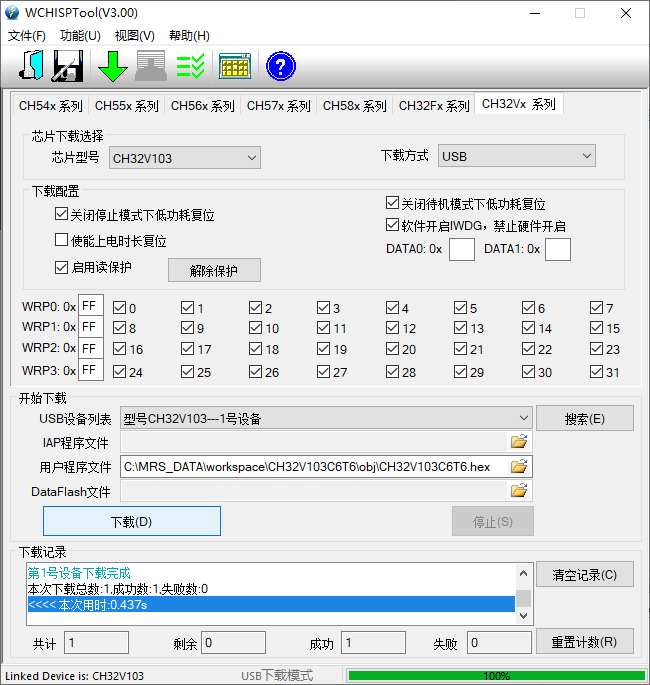Click the 失败 failure count field
This screenshot has width=650, height=685.
click(499, 643)
